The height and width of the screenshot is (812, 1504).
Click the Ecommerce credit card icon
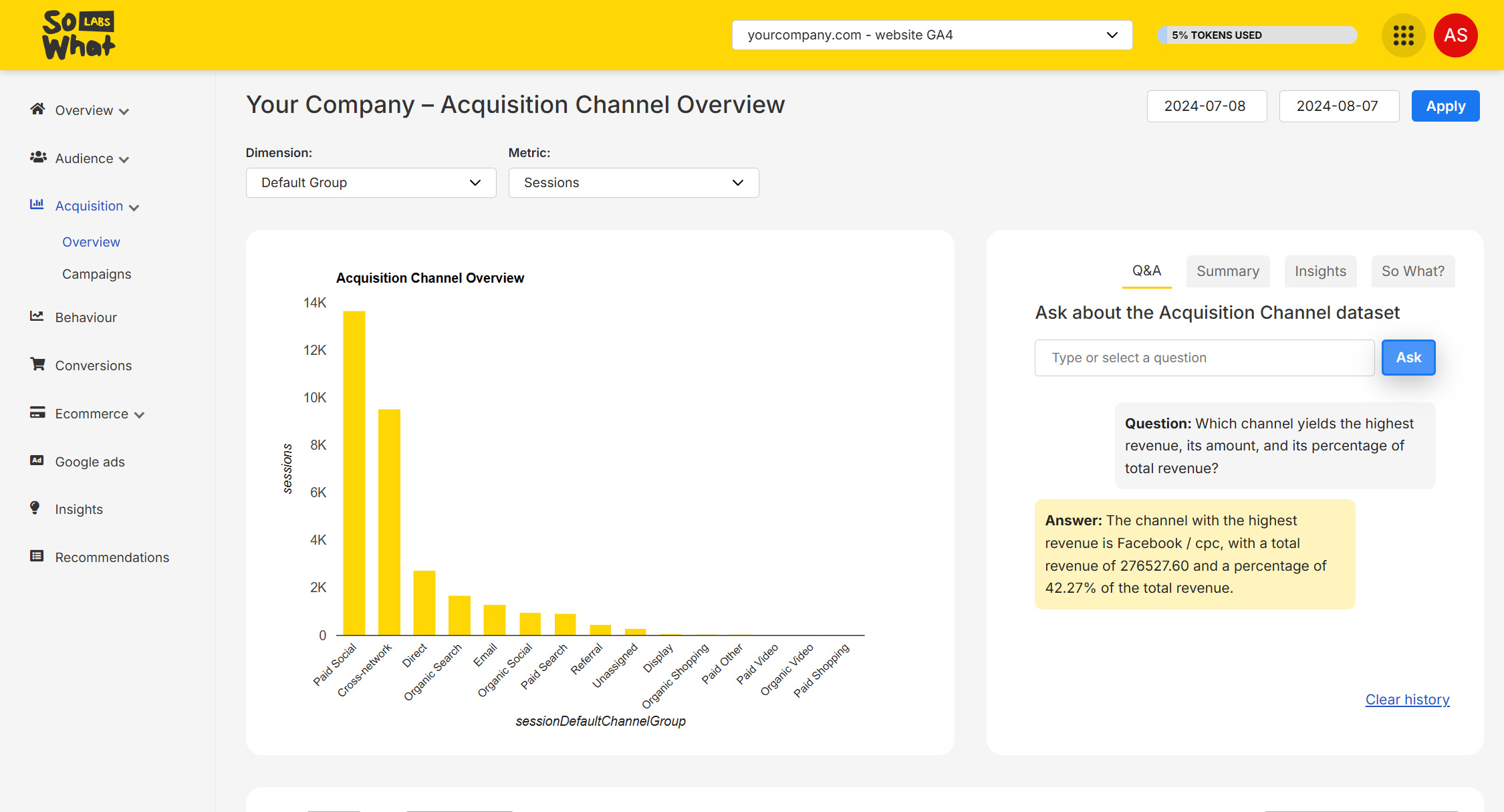tap(37, 412)
